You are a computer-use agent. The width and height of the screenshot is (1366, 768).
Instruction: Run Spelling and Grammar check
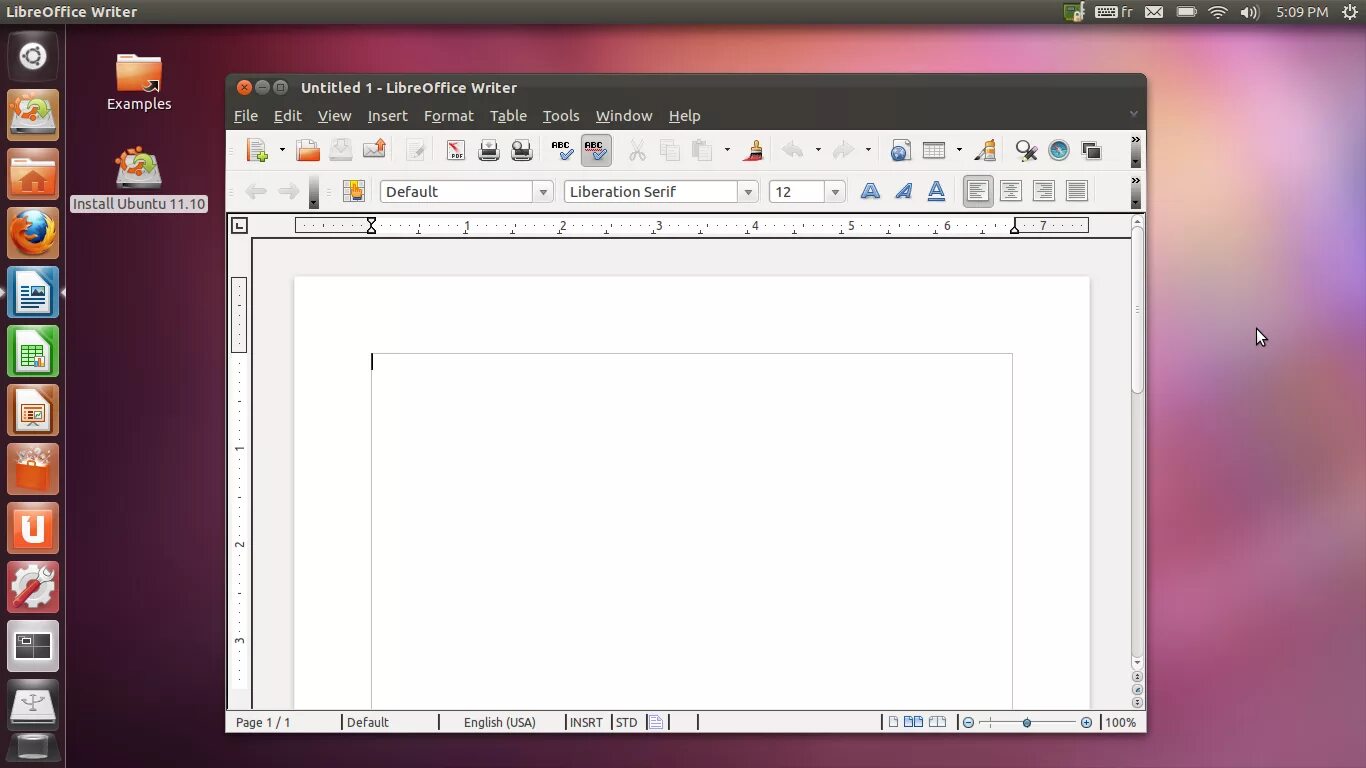562,150
